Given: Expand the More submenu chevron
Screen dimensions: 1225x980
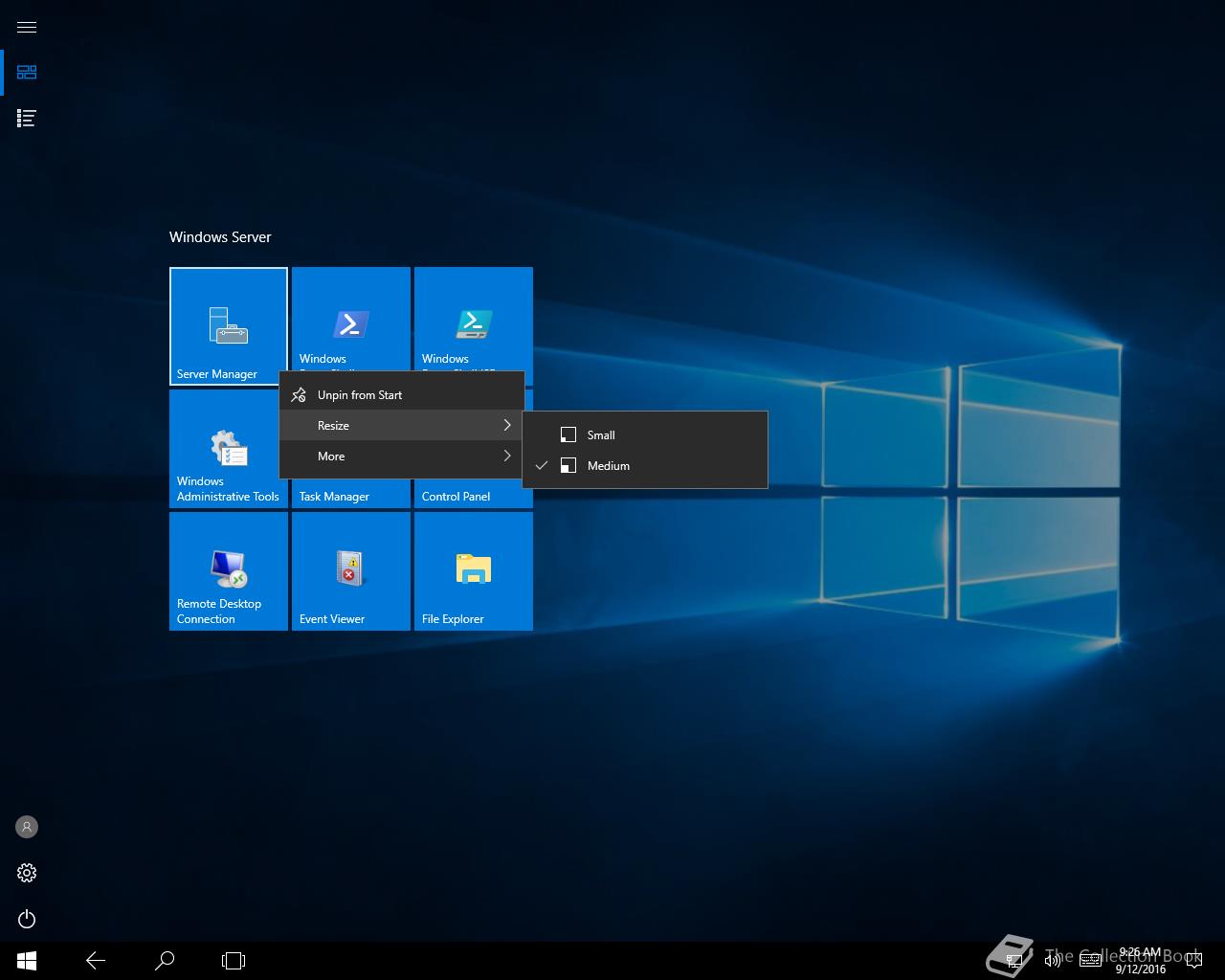Looking at the screenshot, I should 507,456.
